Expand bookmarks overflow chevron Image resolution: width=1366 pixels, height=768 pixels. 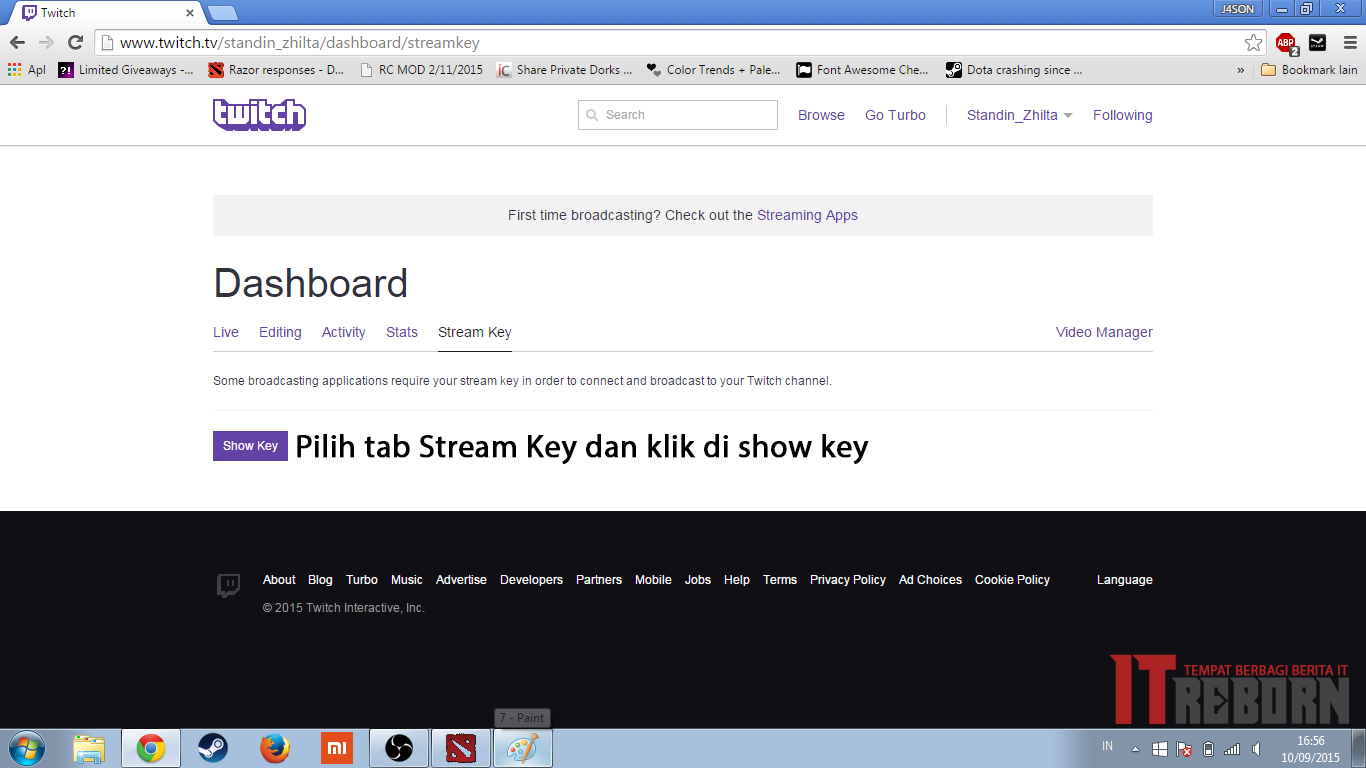[x=1241, y=70]
